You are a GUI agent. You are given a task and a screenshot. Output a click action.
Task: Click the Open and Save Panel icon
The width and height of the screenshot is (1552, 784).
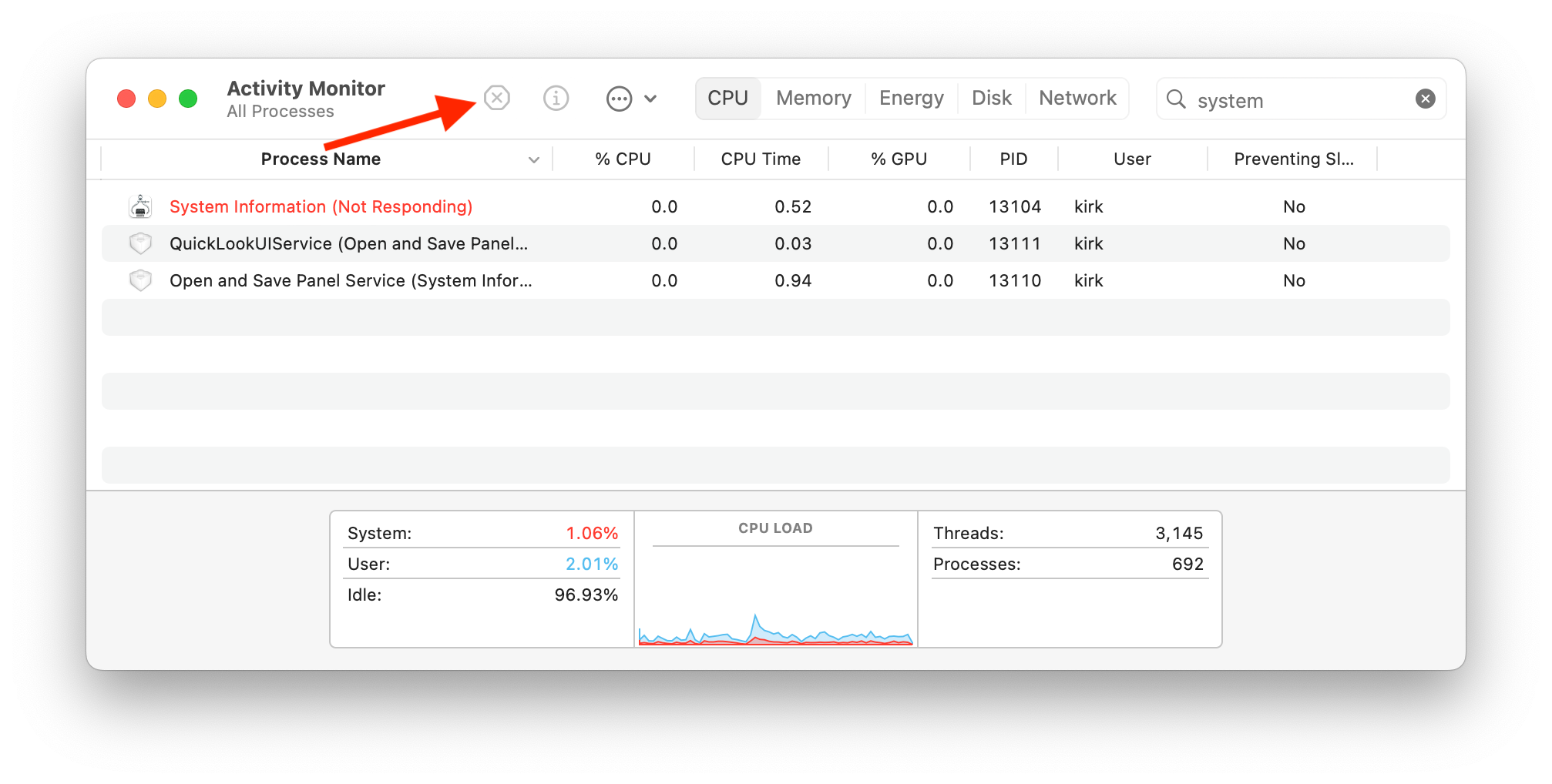[x=140, y=280]
